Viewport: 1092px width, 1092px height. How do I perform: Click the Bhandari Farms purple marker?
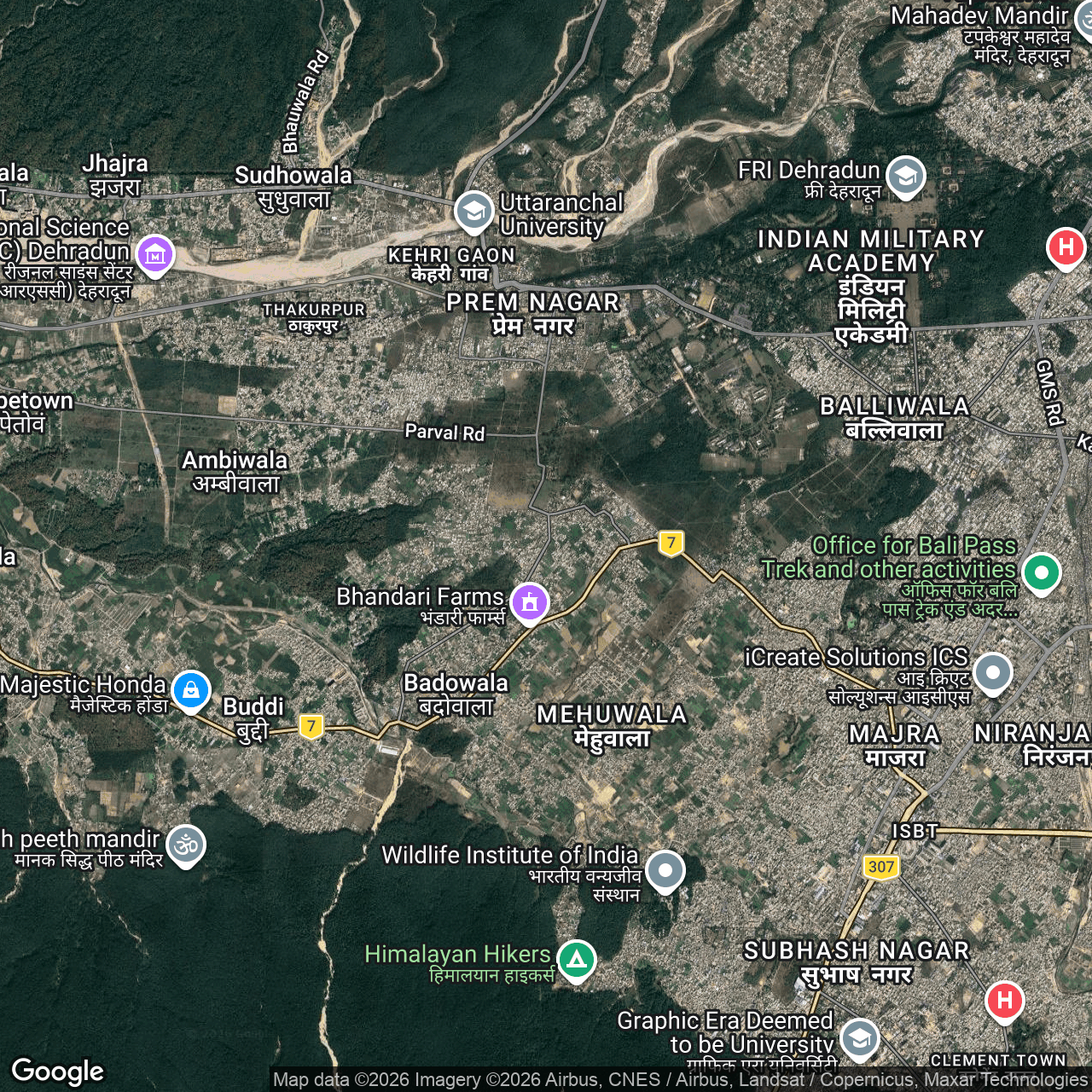(x=530, y=602)
